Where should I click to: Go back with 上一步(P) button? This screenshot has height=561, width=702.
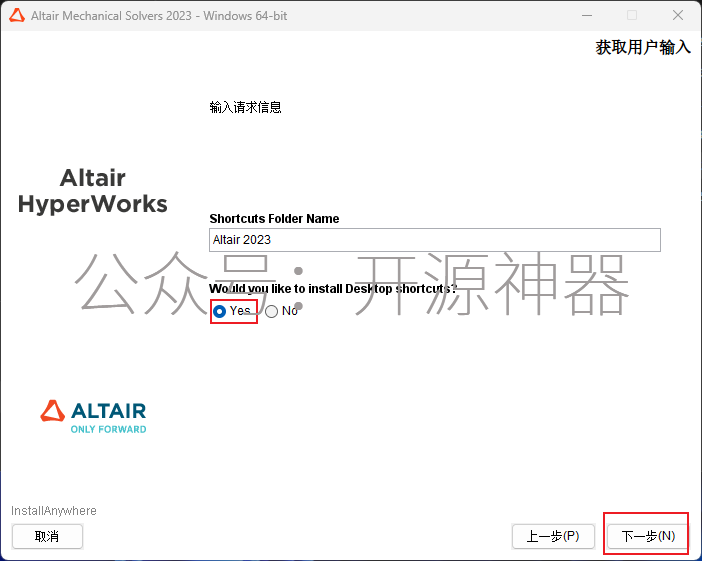pos(553,536)
